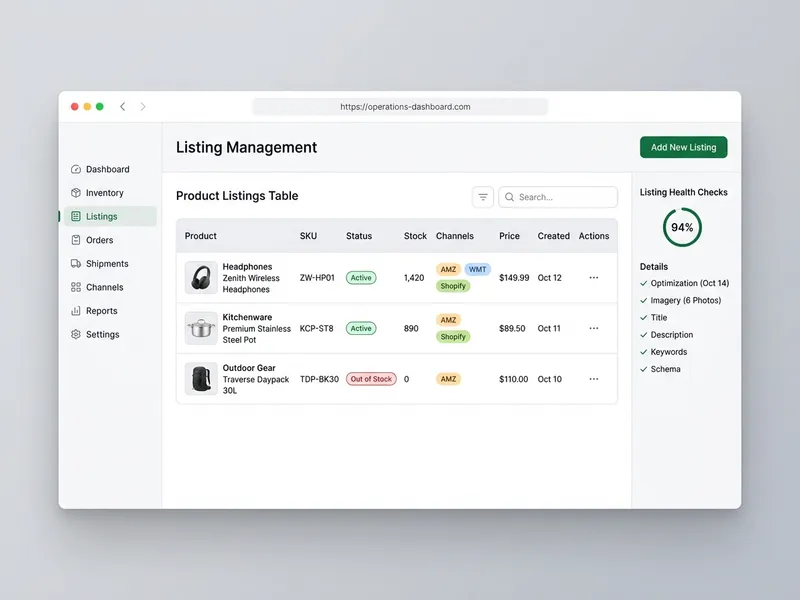Image resolution: width=800 pixels, height=600 pixels.
Task: Click the Active badge for Kitchenware
Action: point(361,328)
